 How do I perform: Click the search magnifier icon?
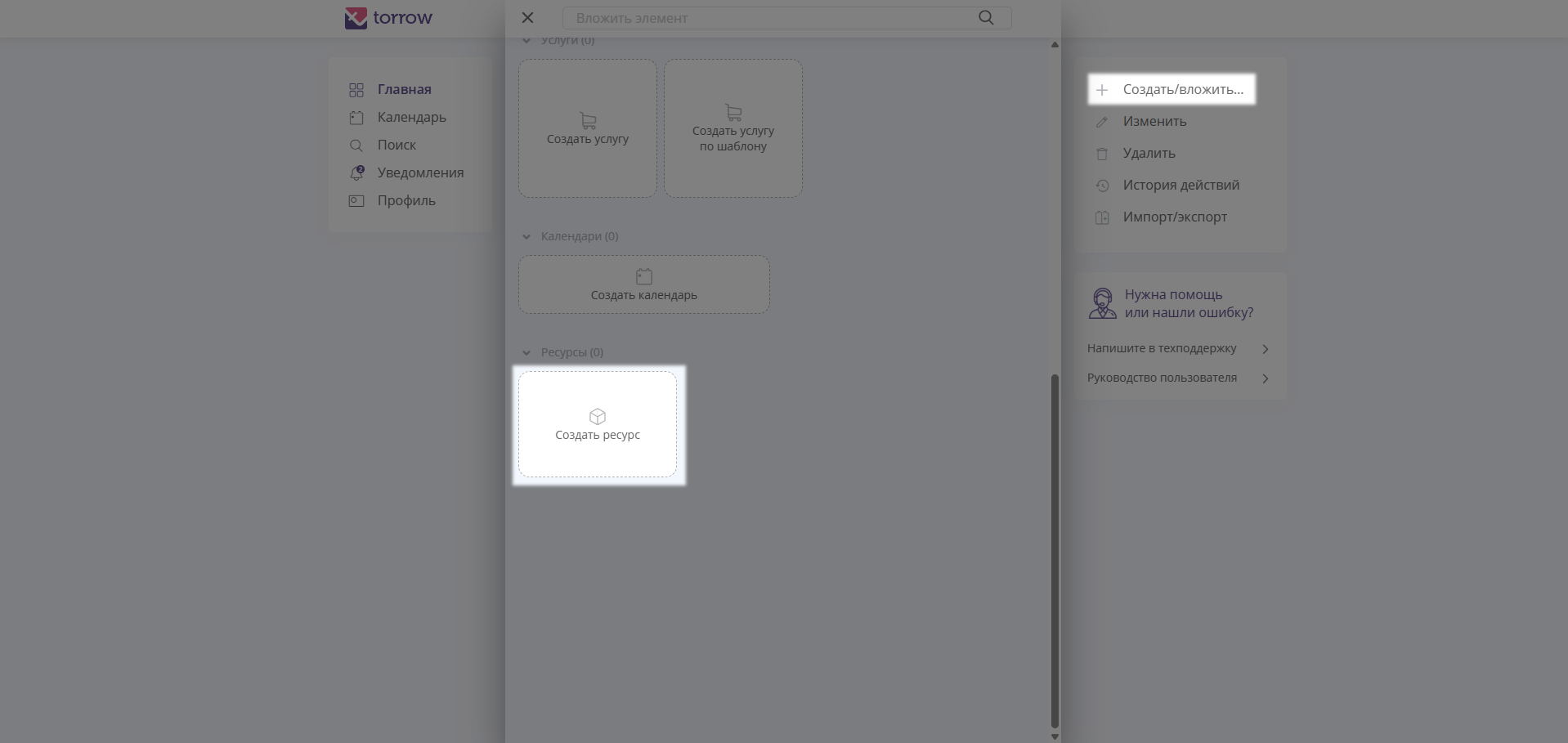point(986,18)
